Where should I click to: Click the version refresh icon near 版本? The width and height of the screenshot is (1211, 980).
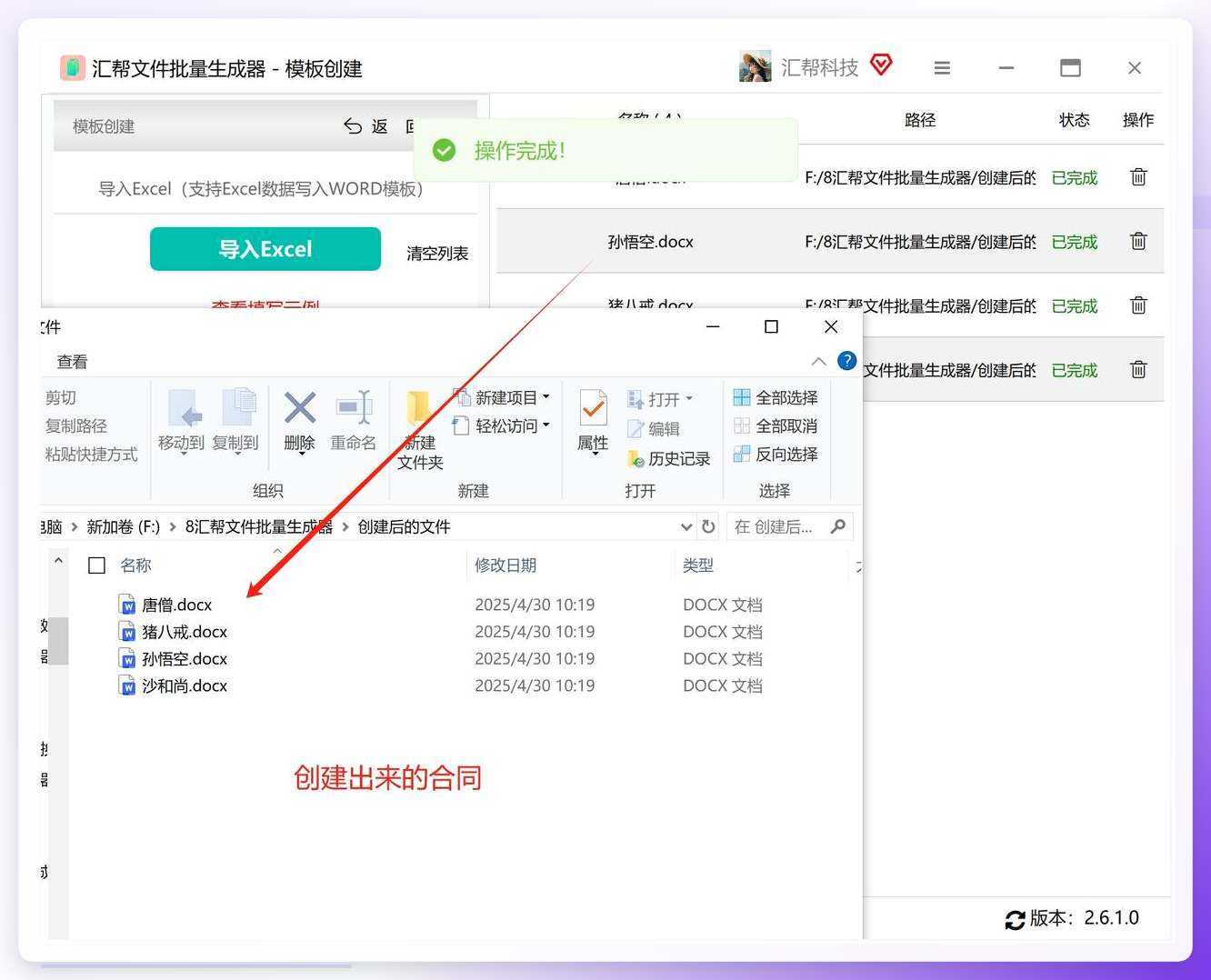coord(1015,920)
